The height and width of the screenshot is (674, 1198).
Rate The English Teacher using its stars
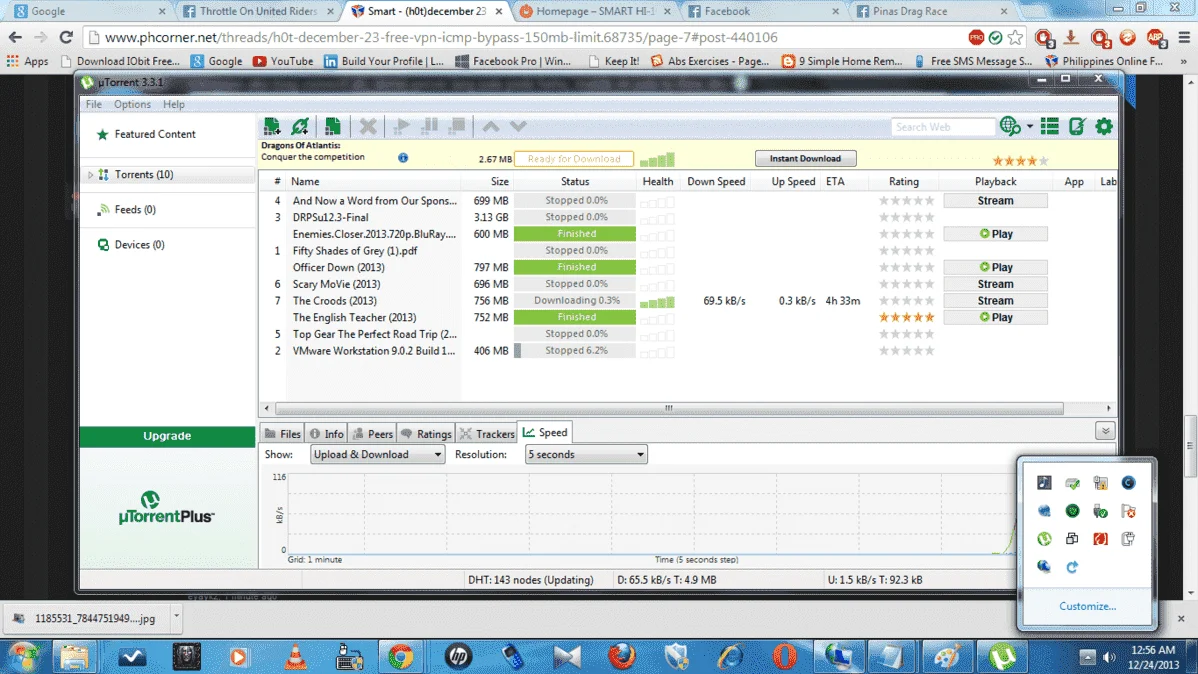(906, 317)
